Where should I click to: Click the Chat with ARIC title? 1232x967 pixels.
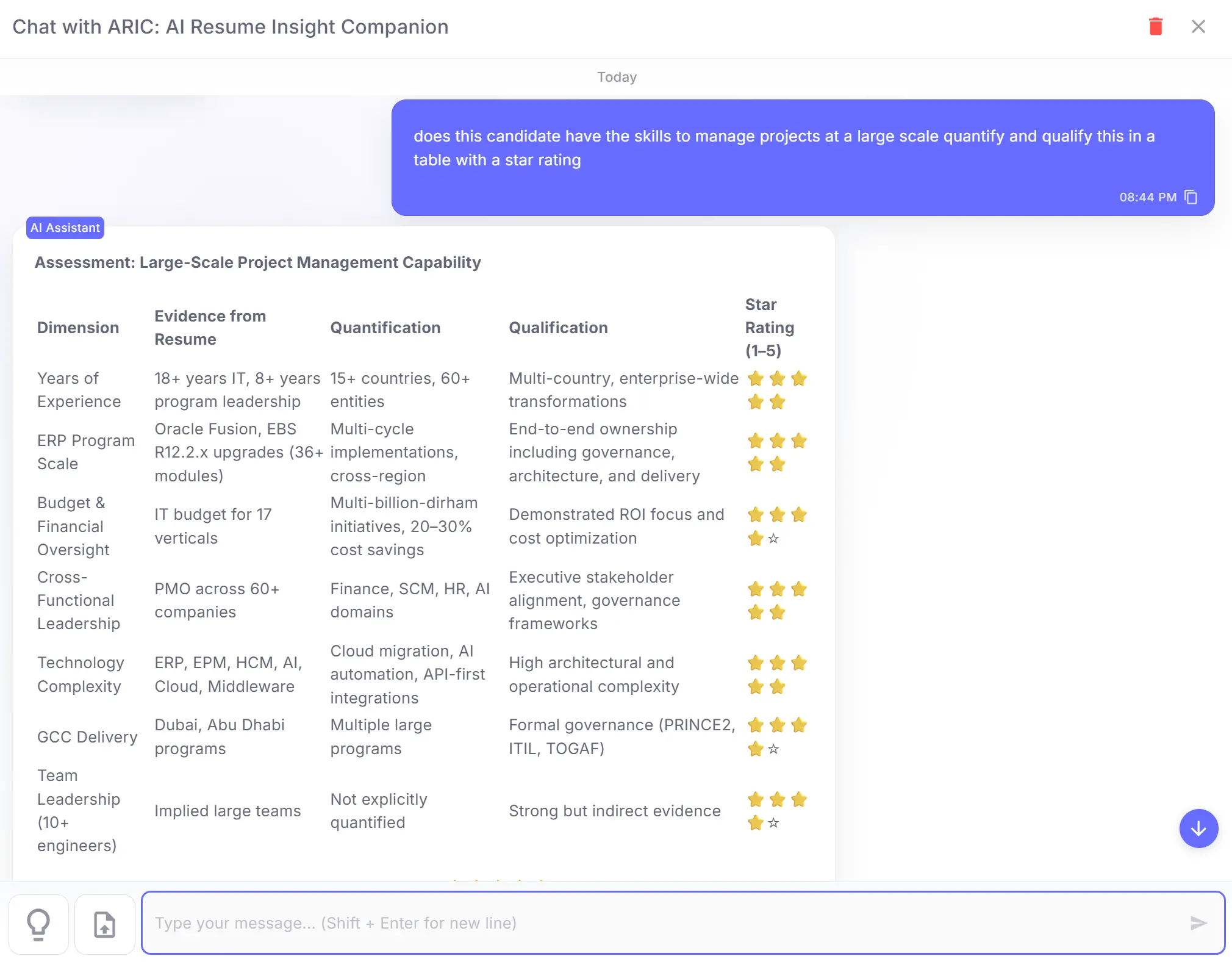coord(231,26)
